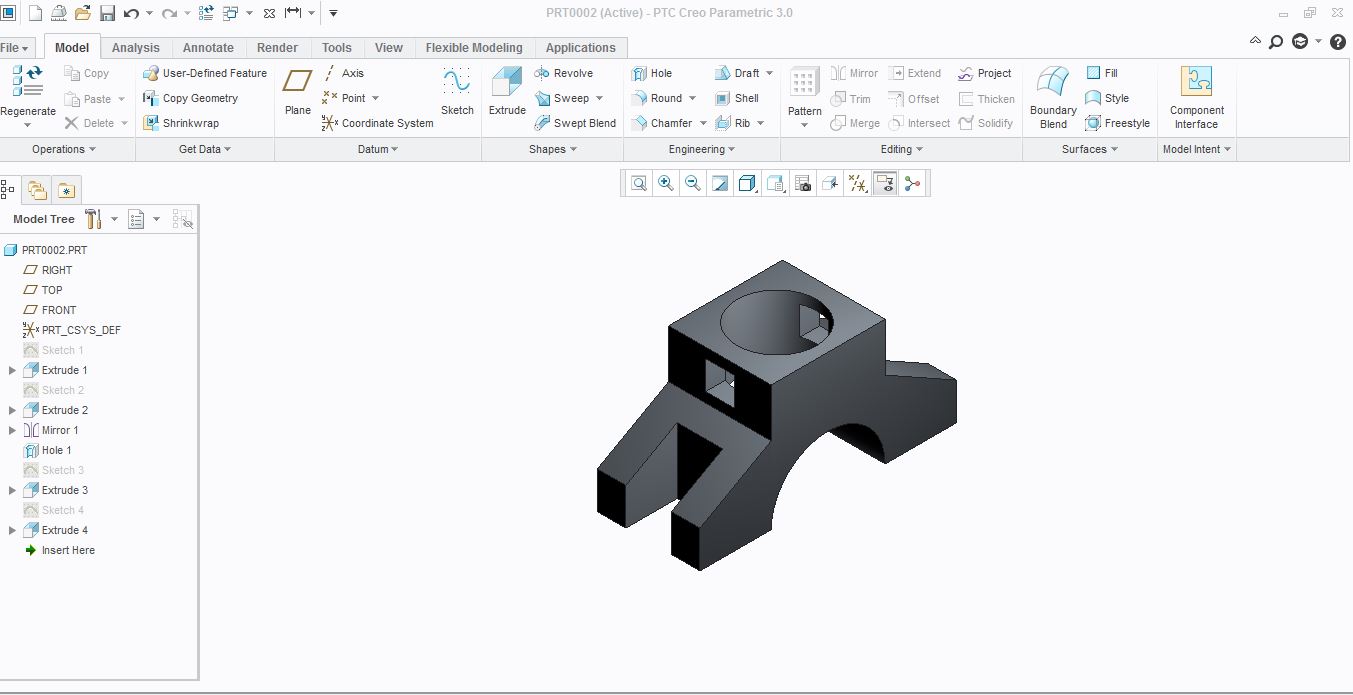Open User-Defined Feature
Viewport: 1353px width, 695px height.
tap(205, 73)
